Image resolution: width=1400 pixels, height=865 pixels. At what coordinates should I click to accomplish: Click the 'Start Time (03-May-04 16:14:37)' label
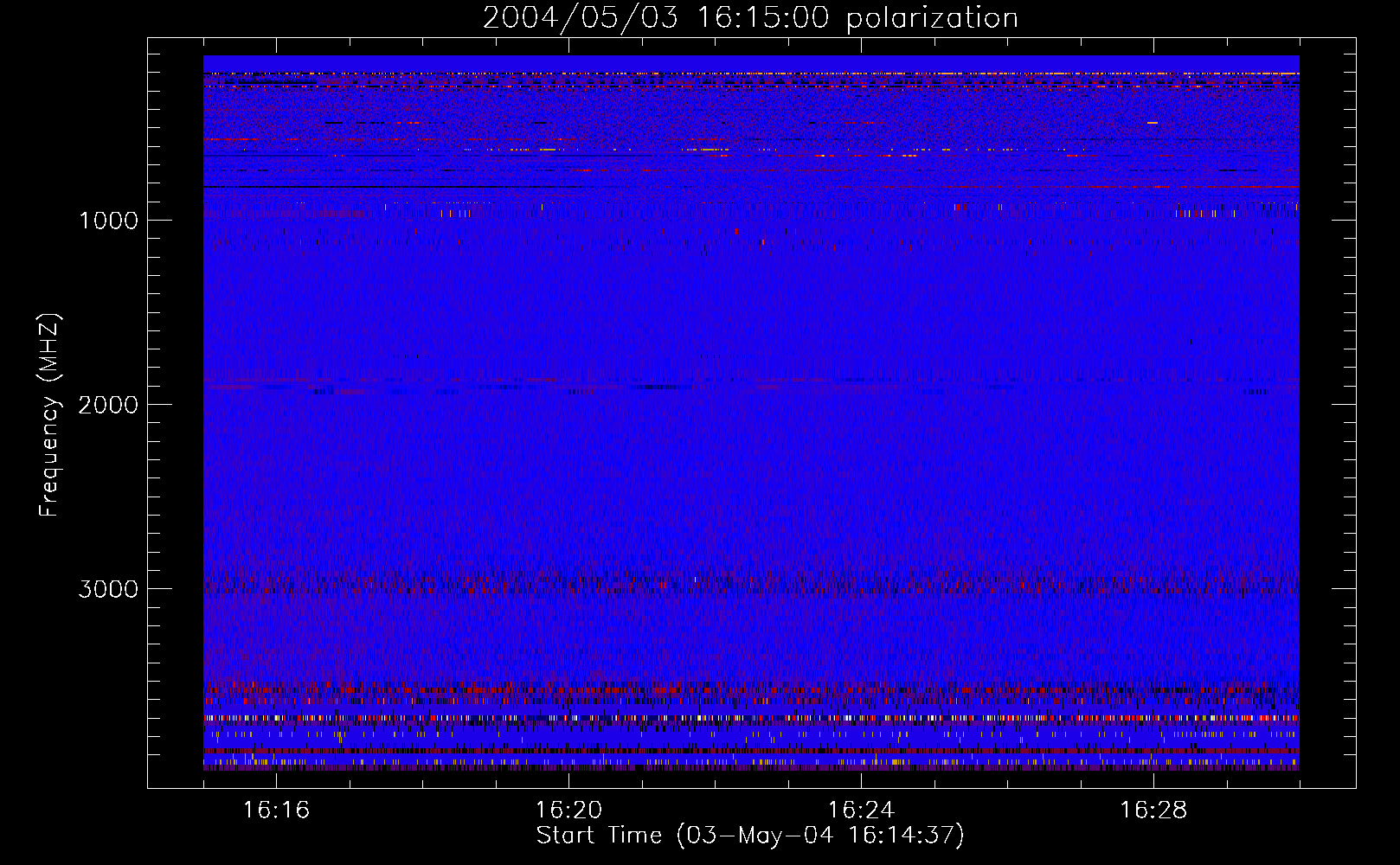pyautogui.click(x=750, y=836)
